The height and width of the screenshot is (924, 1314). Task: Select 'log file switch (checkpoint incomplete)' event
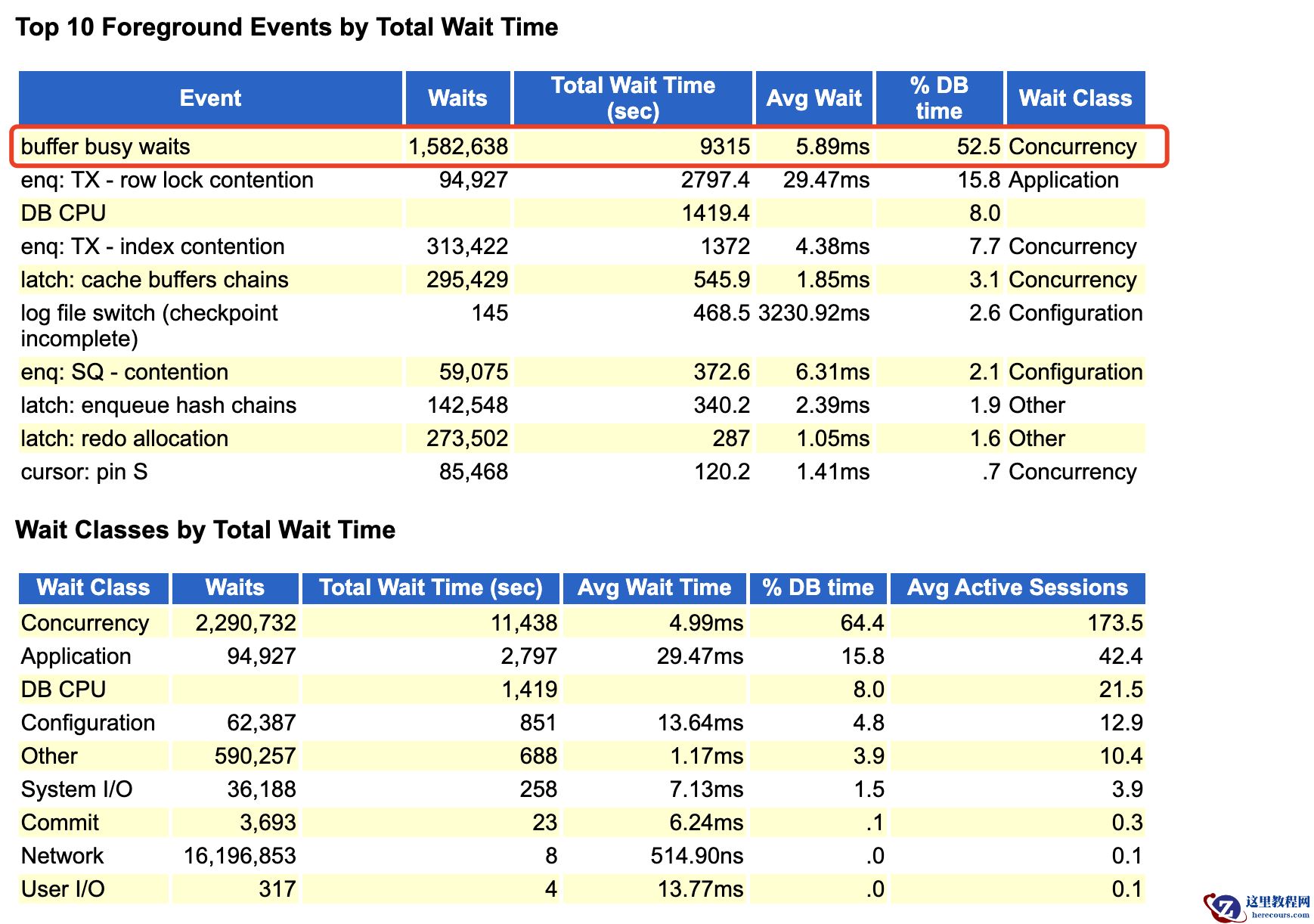pyautogui.click(x=149, y=326)
